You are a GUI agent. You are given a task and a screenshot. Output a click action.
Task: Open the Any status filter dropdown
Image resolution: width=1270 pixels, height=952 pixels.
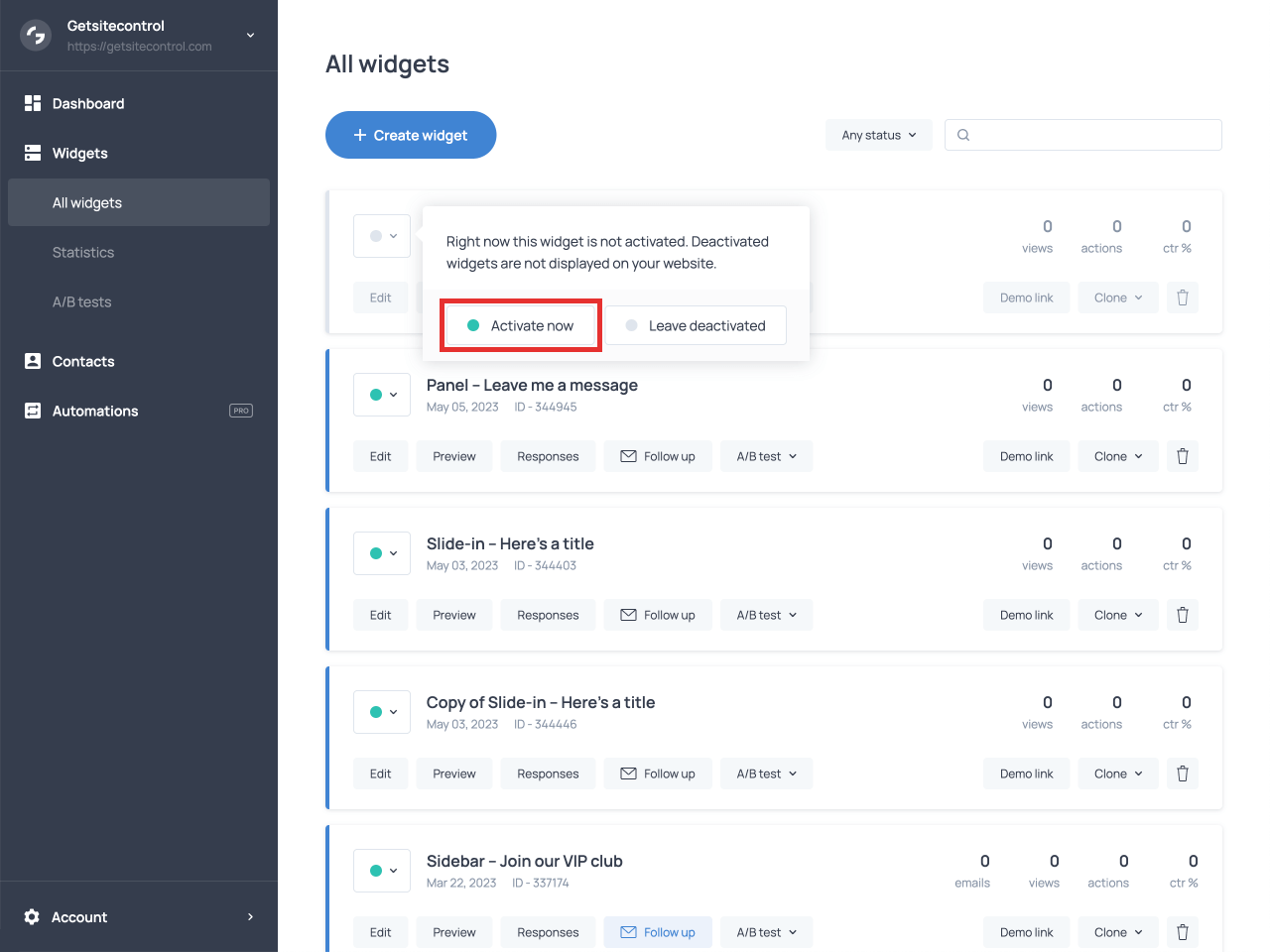(x=878, y=135)
